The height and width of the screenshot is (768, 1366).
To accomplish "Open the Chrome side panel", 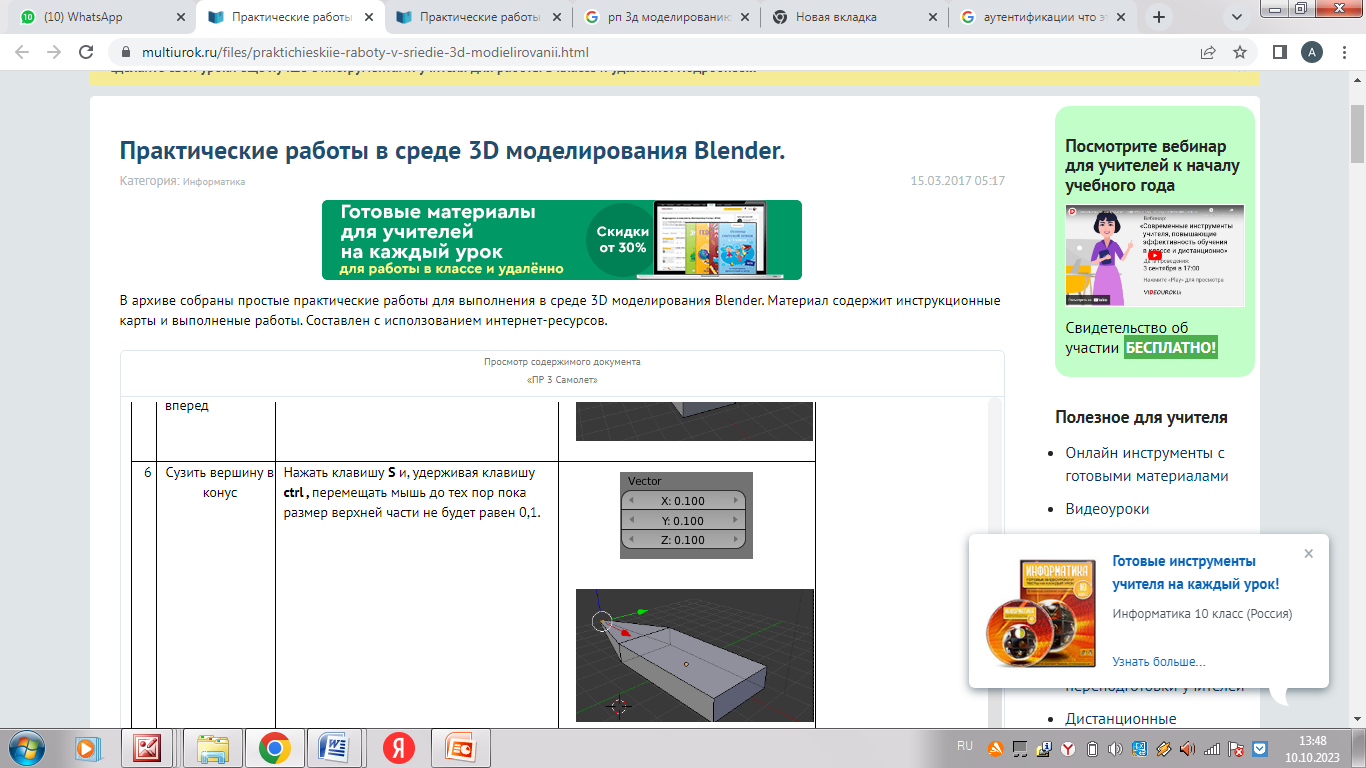I will (1279, 52).
